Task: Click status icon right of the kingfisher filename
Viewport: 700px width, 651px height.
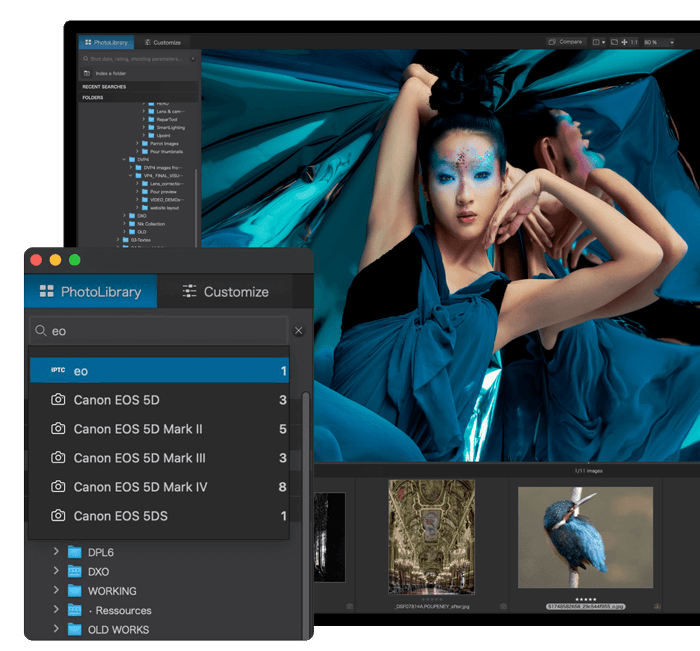Action: 657,606
